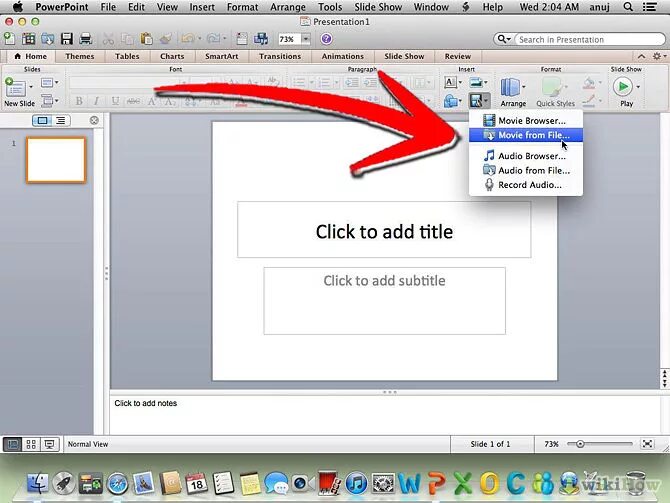670x503 pixels.
Task: Click the Paste clipboard toolbar icon
Action: tap(147, 39)
